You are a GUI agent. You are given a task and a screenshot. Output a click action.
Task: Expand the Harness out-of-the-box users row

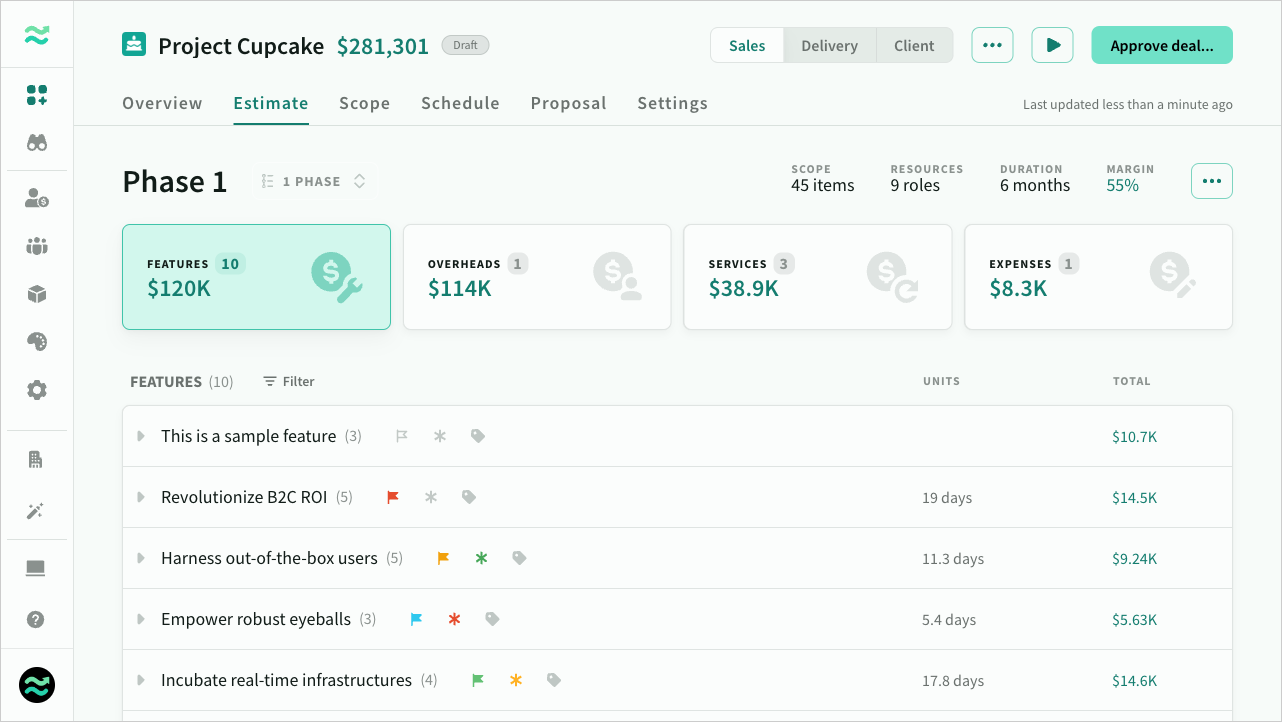[x=141, y=558]
